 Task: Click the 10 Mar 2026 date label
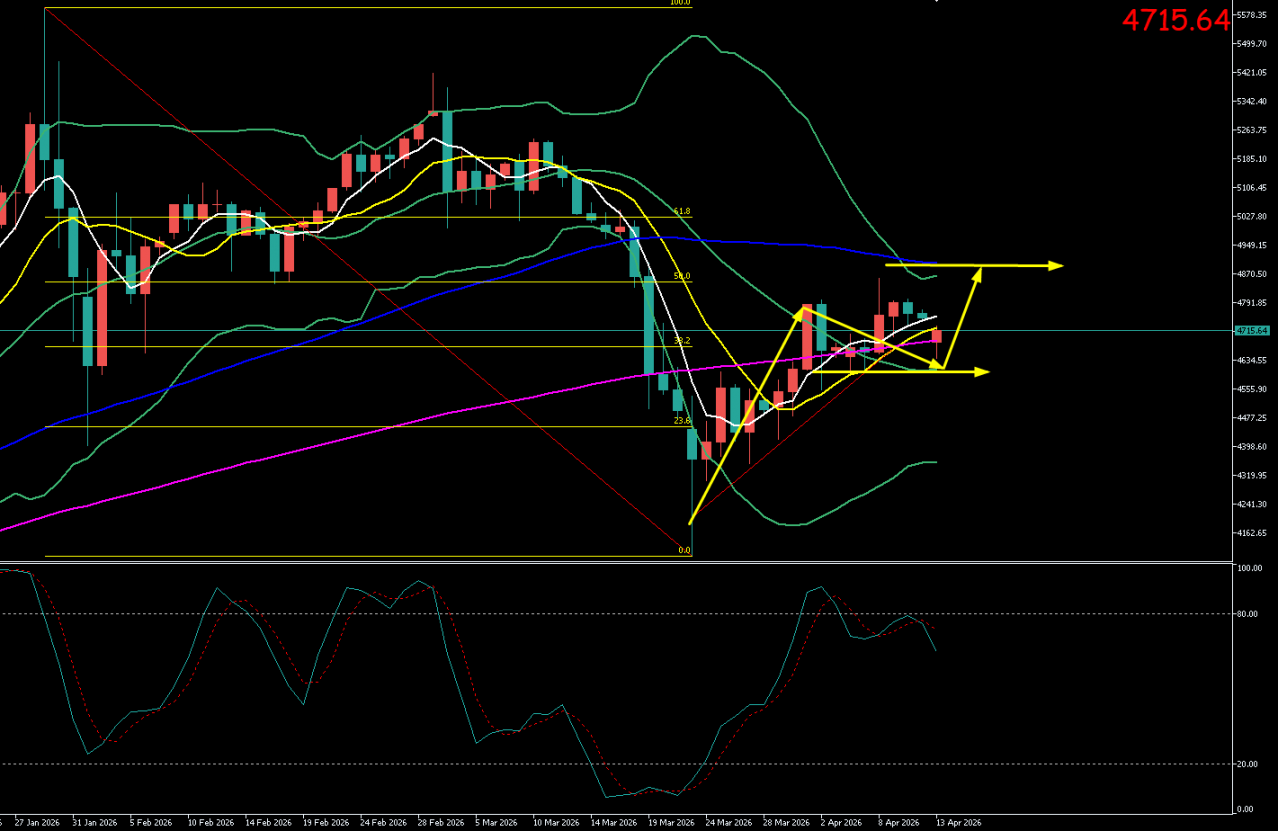coord(553,822)
